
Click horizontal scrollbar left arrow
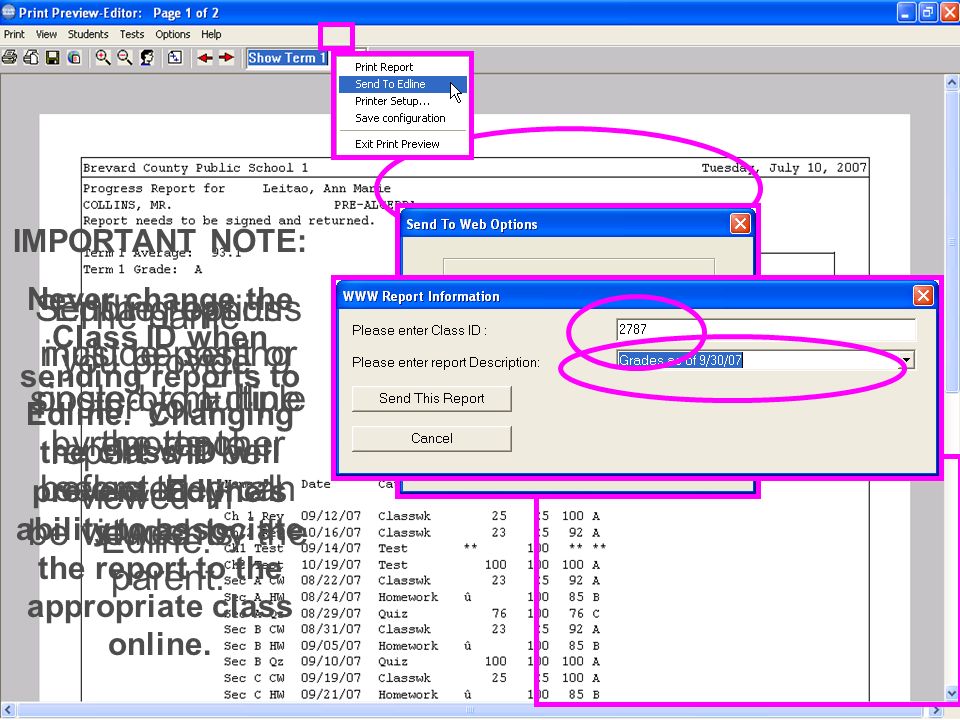[7, 711]
